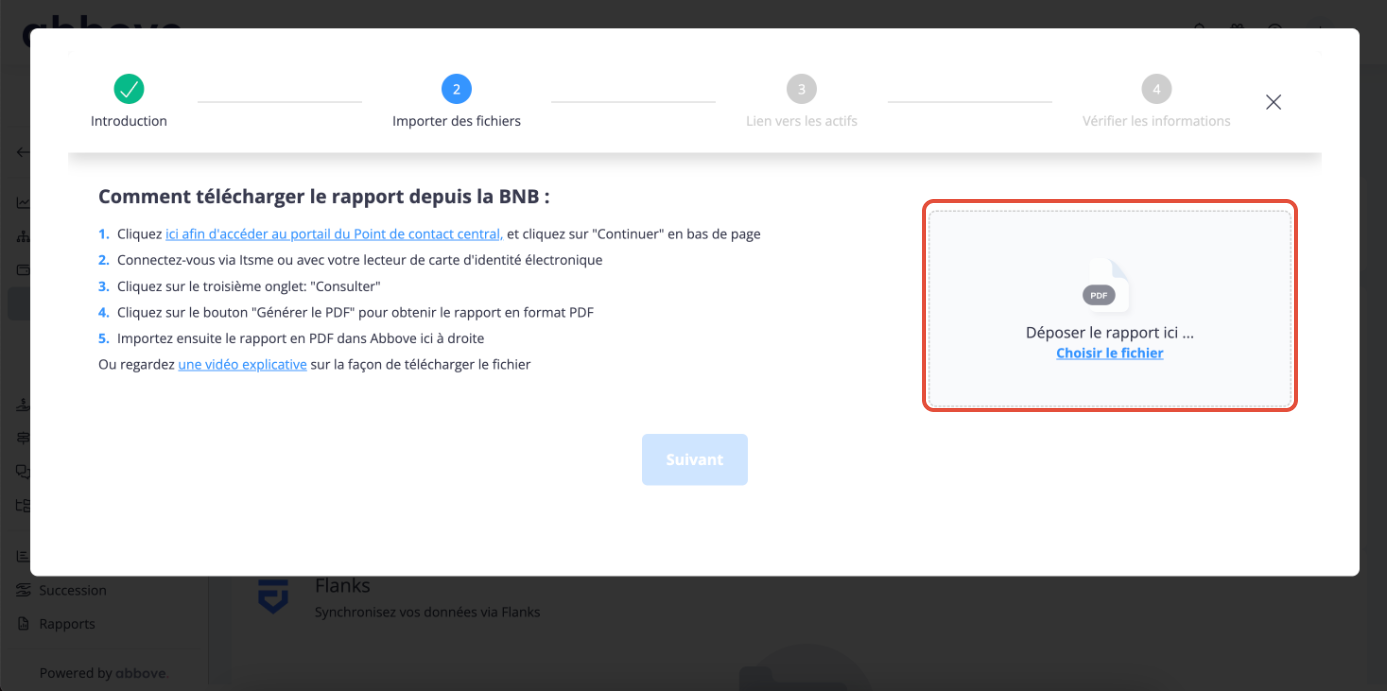Click 'Choisir le fichier' to browse files
Image resolution: width=1387 pixels, height=691 pixels.
(1109, 353)
